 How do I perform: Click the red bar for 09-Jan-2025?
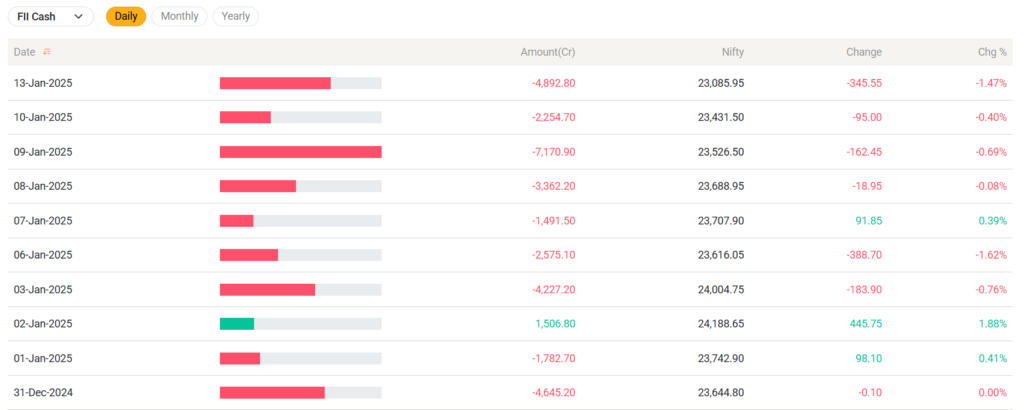(300, 152)
